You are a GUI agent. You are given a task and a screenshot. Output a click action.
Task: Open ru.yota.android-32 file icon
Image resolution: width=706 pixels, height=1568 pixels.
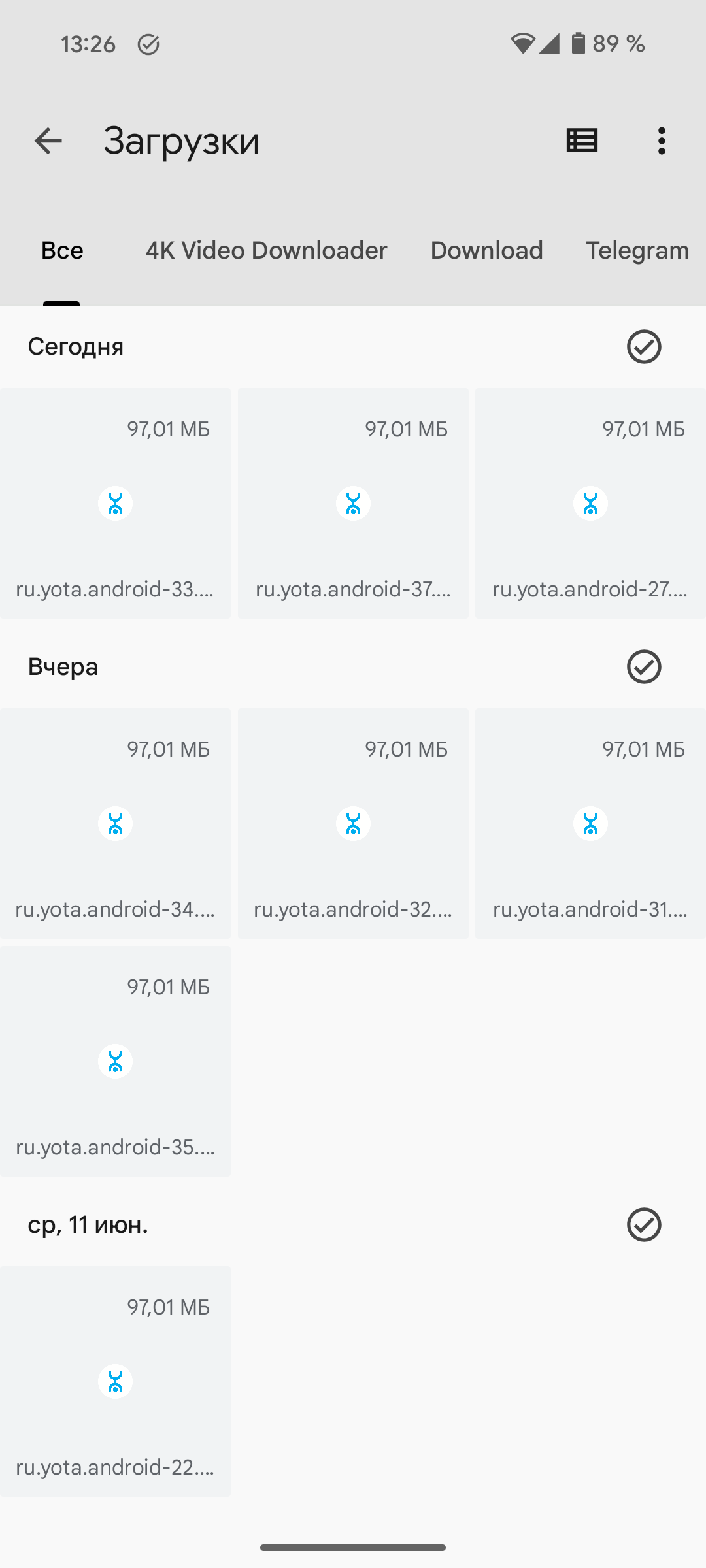point(353,824)
